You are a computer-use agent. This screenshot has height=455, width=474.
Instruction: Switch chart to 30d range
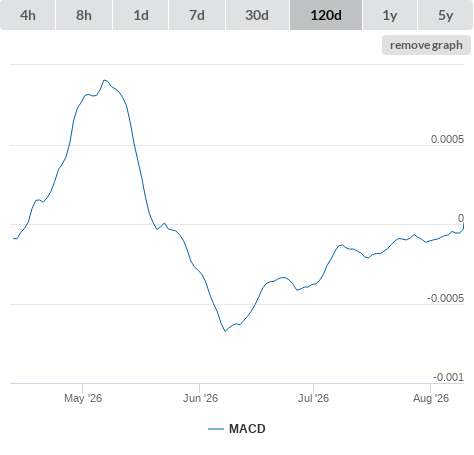click(x=257, y=15)
